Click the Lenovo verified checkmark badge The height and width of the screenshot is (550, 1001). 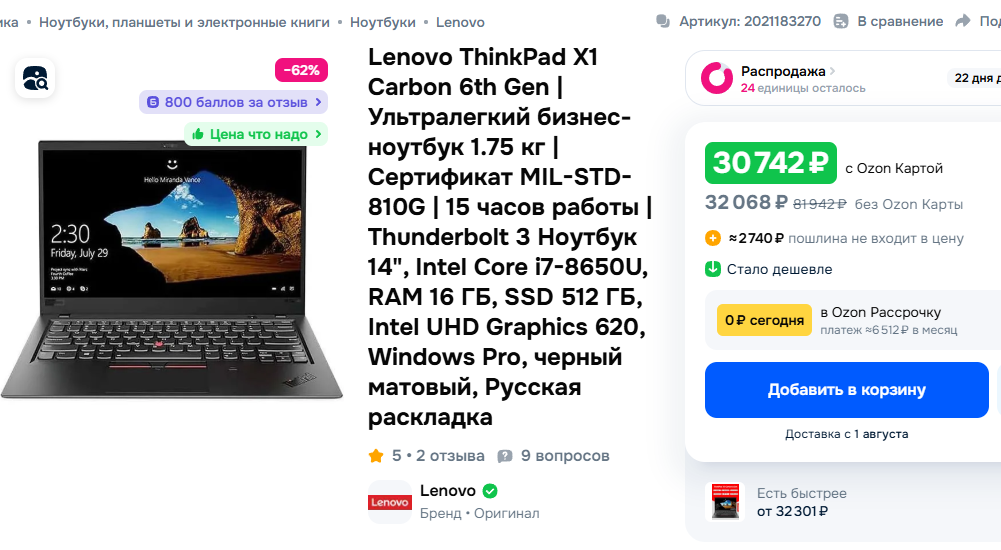tap(490, 491)
